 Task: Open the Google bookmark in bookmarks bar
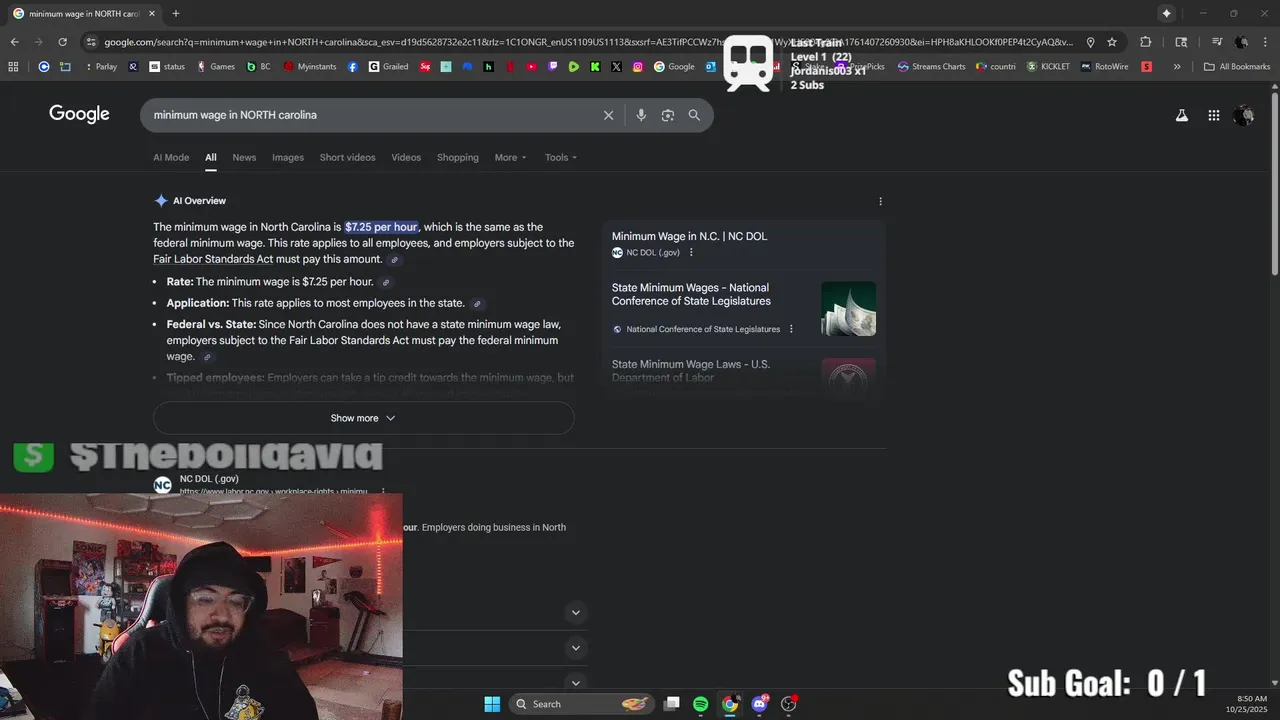click(x=675, y=67)
